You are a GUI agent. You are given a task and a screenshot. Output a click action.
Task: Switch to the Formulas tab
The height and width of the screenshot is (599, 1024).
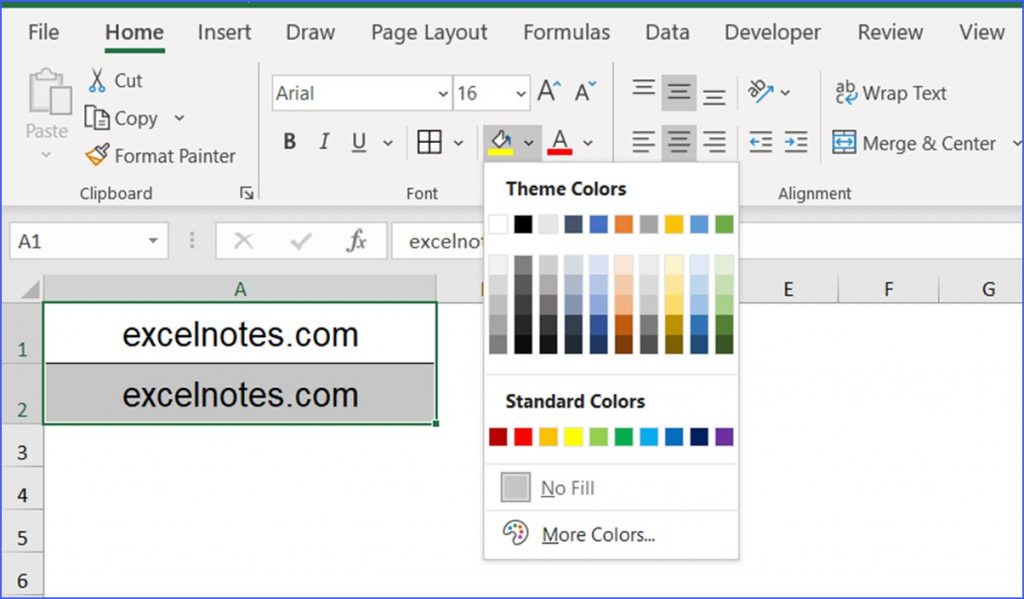566,32
